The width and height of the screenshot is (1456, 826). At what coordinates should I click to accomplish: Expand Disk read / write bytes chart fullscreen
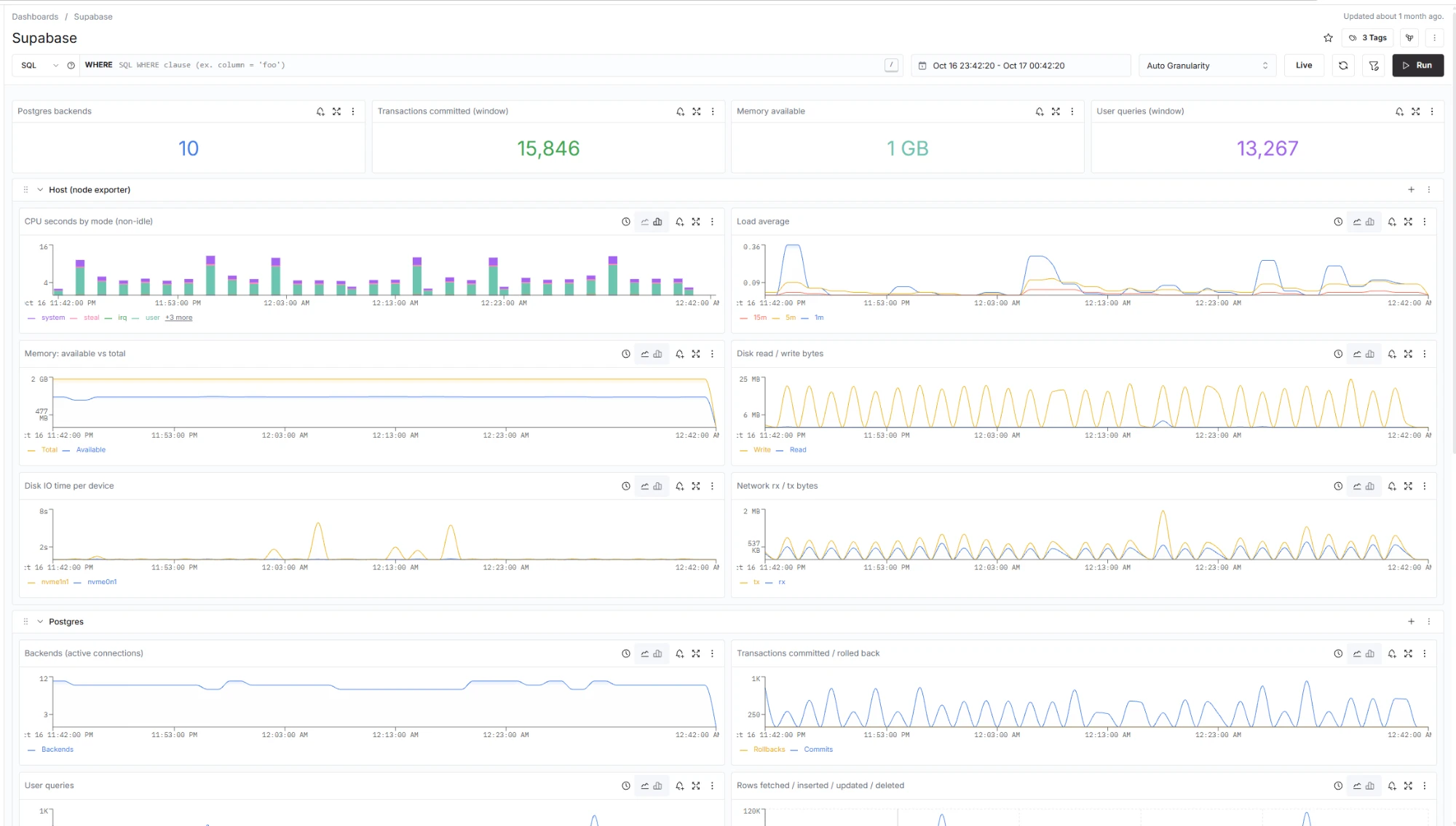[x=1408, y=354]
